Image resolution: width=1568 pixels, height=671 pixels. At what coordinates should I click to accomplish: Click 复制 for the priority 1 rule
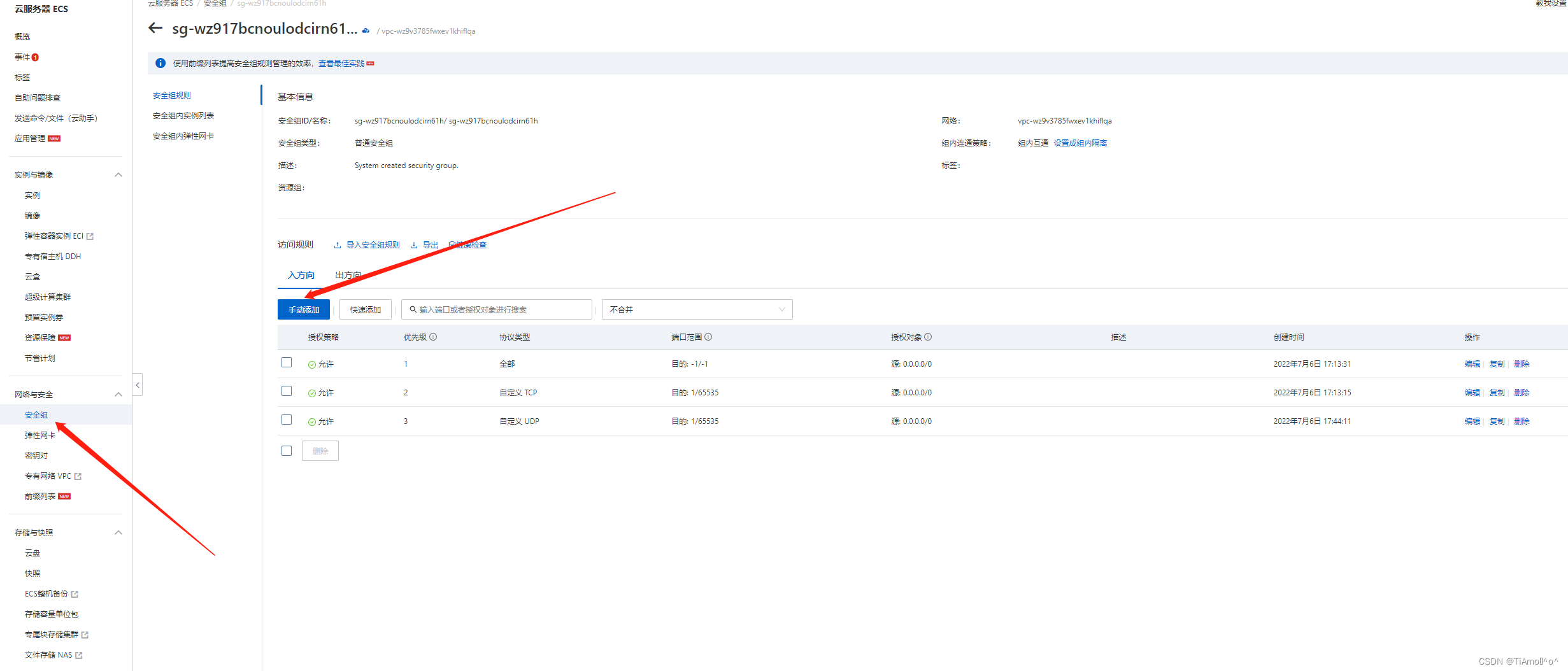pos(1497,364)
